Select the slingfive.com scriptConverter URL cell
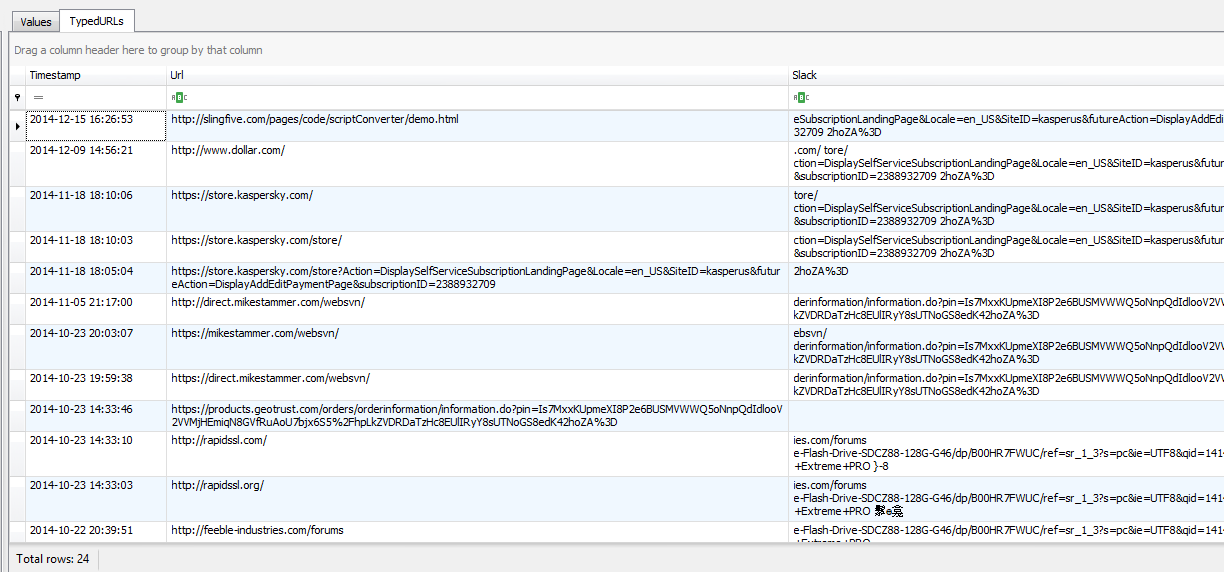Viewport: 1224px width, 572px height. pyautogui.click(x=315, y=120)
